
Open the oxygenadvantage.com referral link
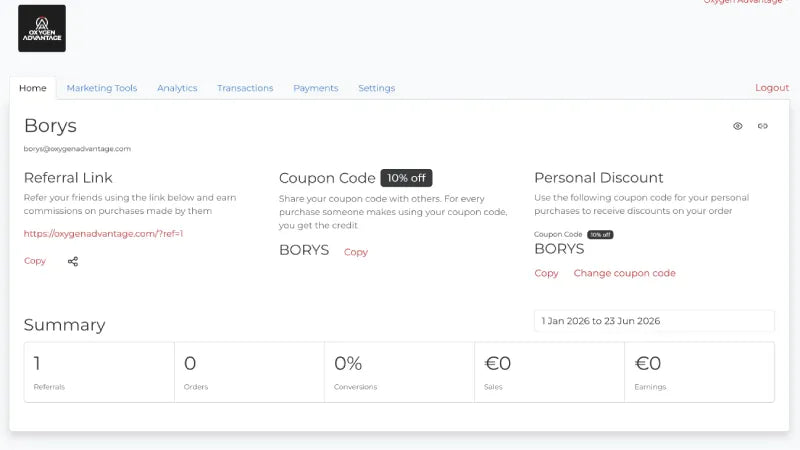pos(104,234)
